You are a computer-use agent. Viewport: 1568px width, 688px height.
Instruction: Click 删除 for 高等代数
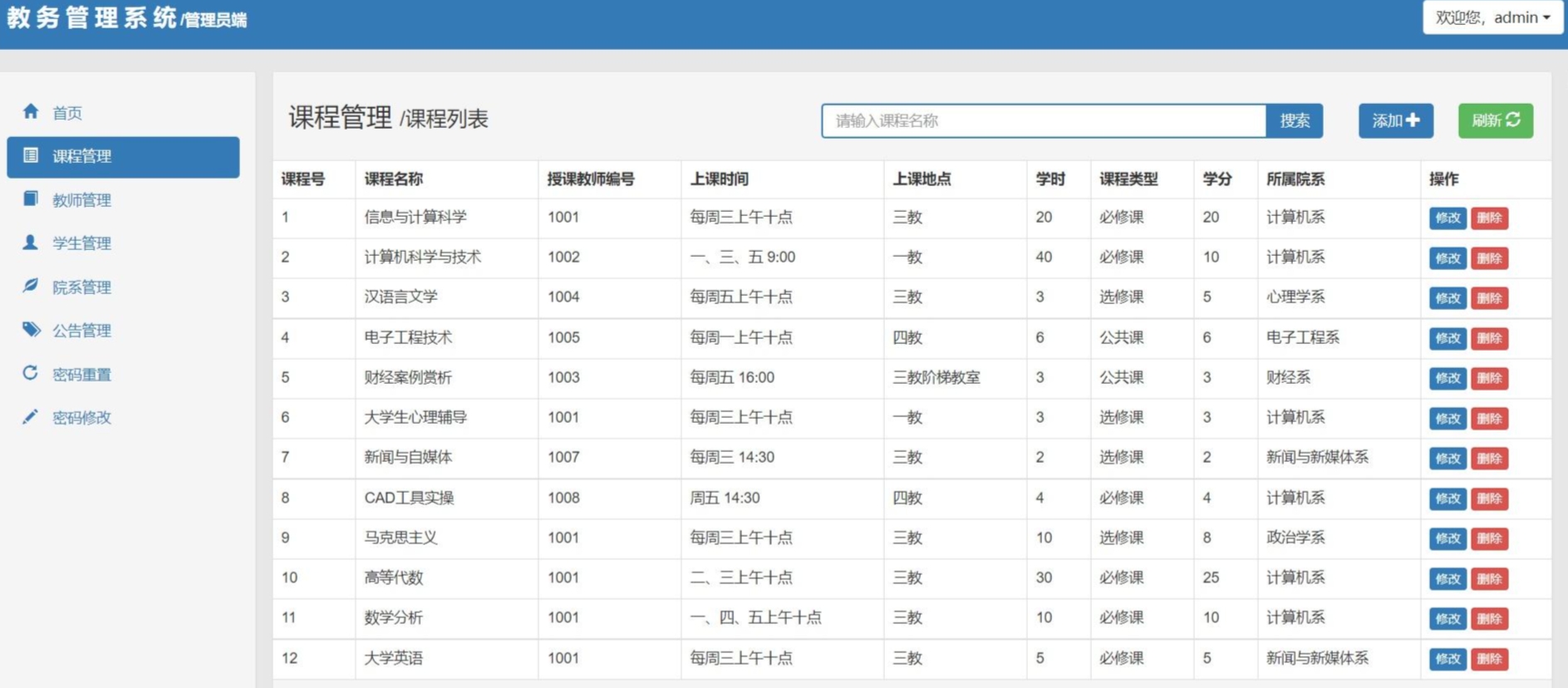pyautogui.click(x=1489, y=578)
